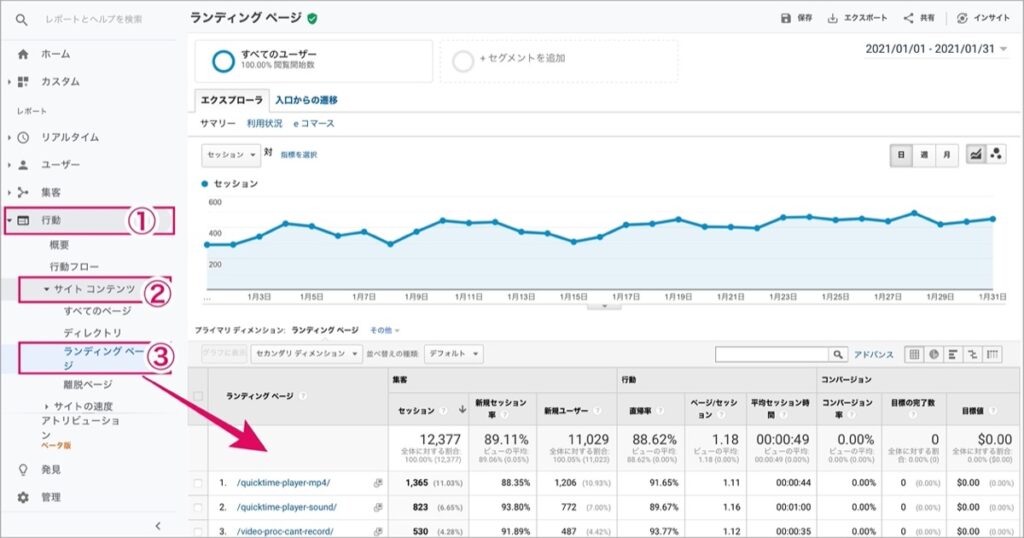Viewport: 1024px width, 538px height.
Task: Click the green verified shield icon
Action: coord(312,18)
